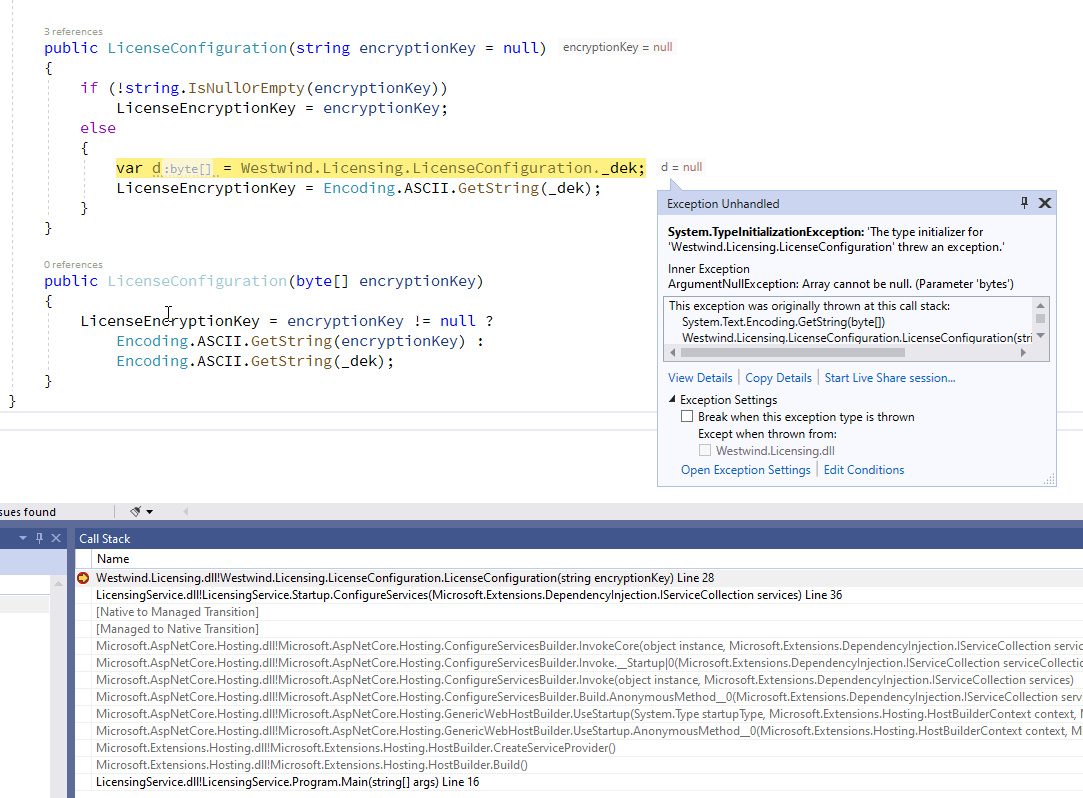
Task: Select the Call Stack panel tab
Action: (105, 538)
